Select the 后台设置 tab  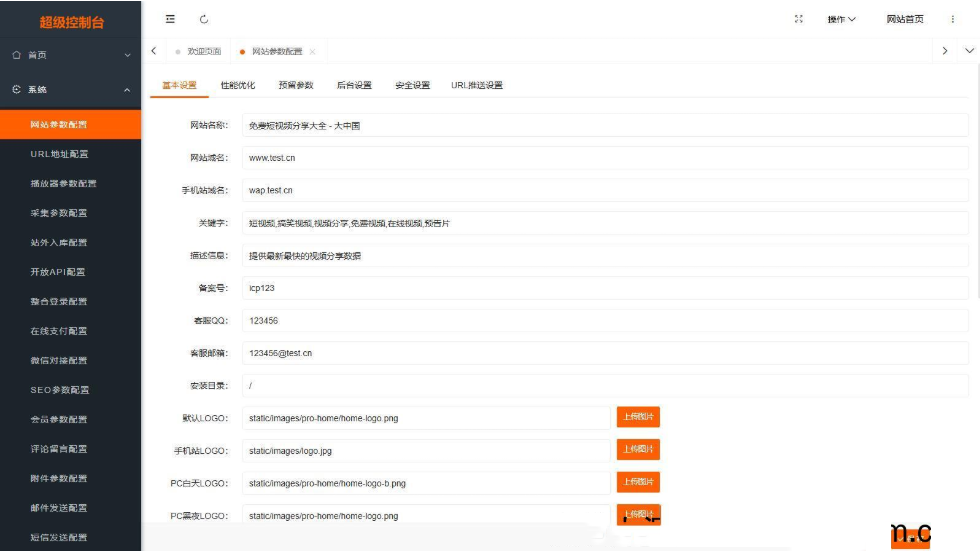(354, 85)
